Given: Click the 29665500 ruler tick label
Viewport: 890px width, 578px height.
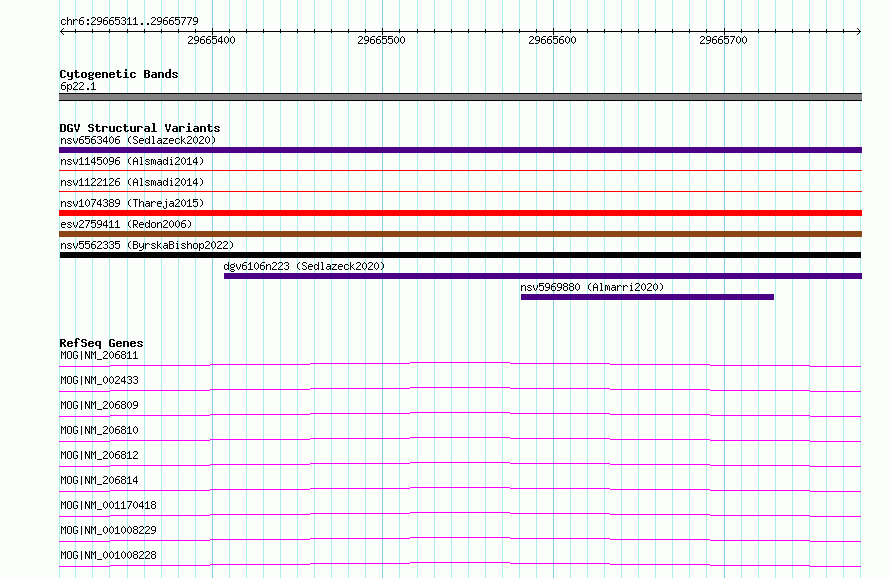Looking at the screenshot, I should (381, 40).
